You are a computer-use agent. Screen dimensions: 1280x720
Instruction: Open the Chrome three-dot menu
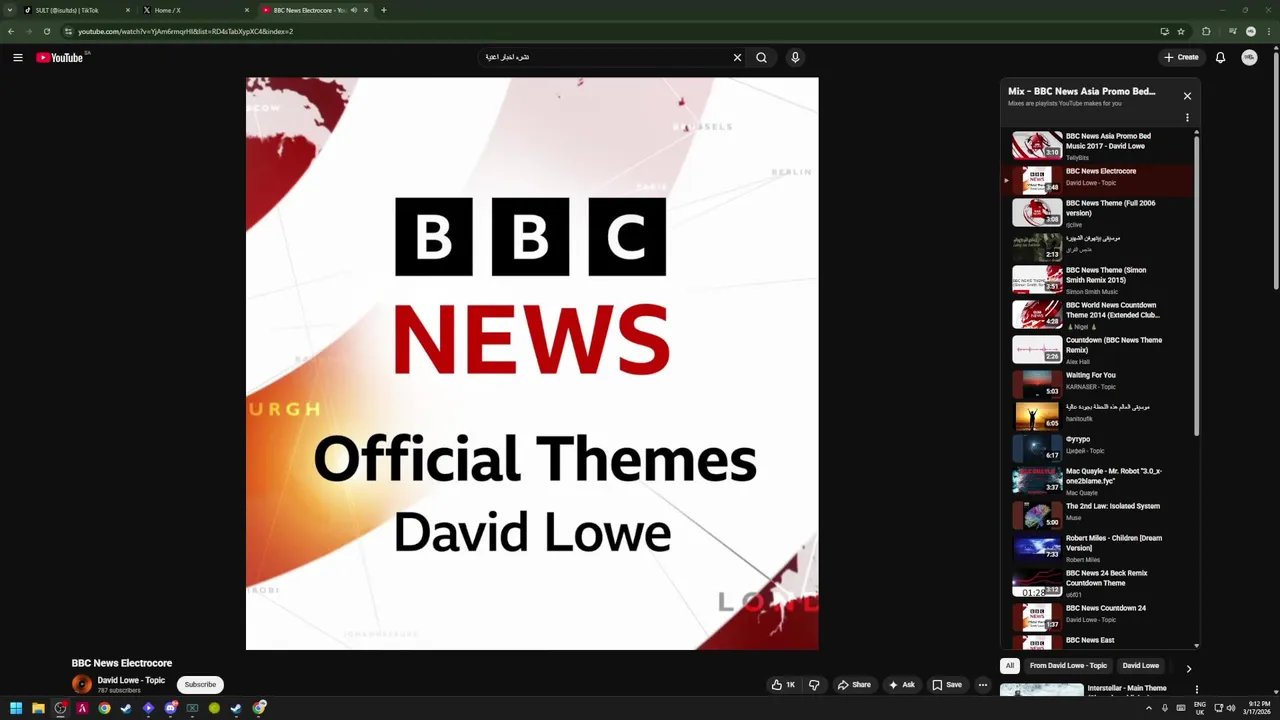tap(1267, 31)
